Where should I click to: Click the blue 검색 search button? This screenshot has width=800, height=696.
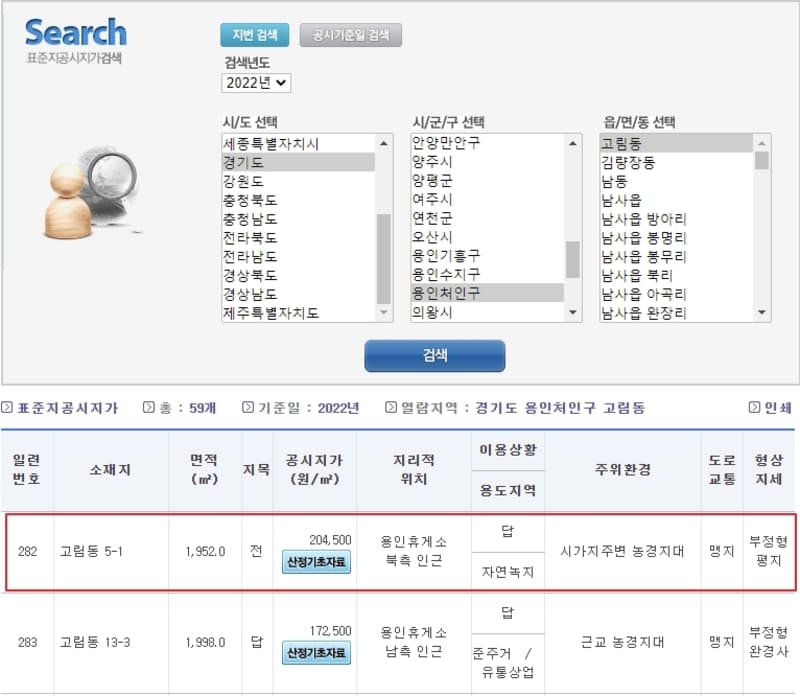(x=435, y=356)
